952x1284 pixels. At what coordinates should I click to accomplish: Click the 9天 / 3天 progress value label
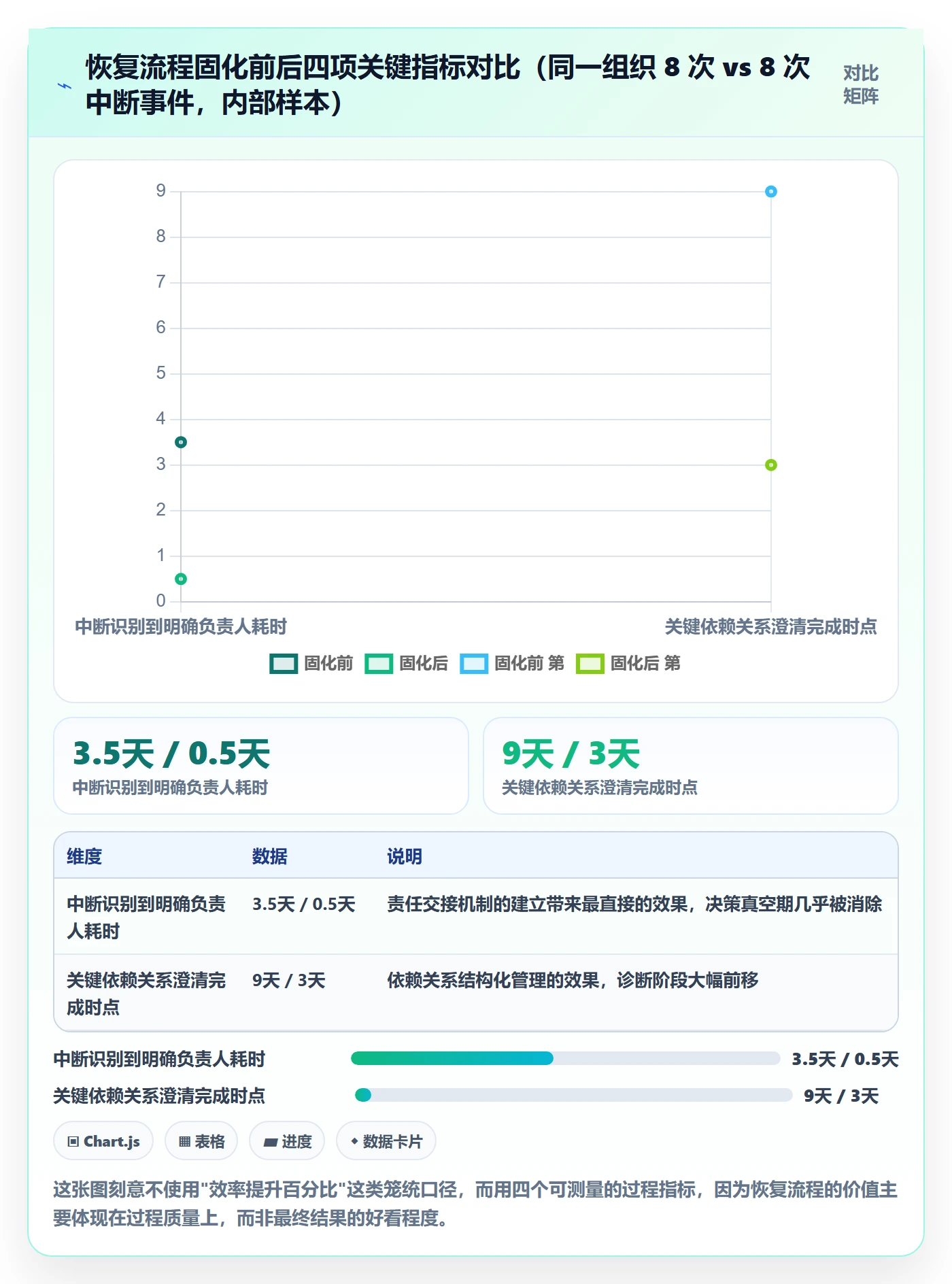(x=841, y=1096)
